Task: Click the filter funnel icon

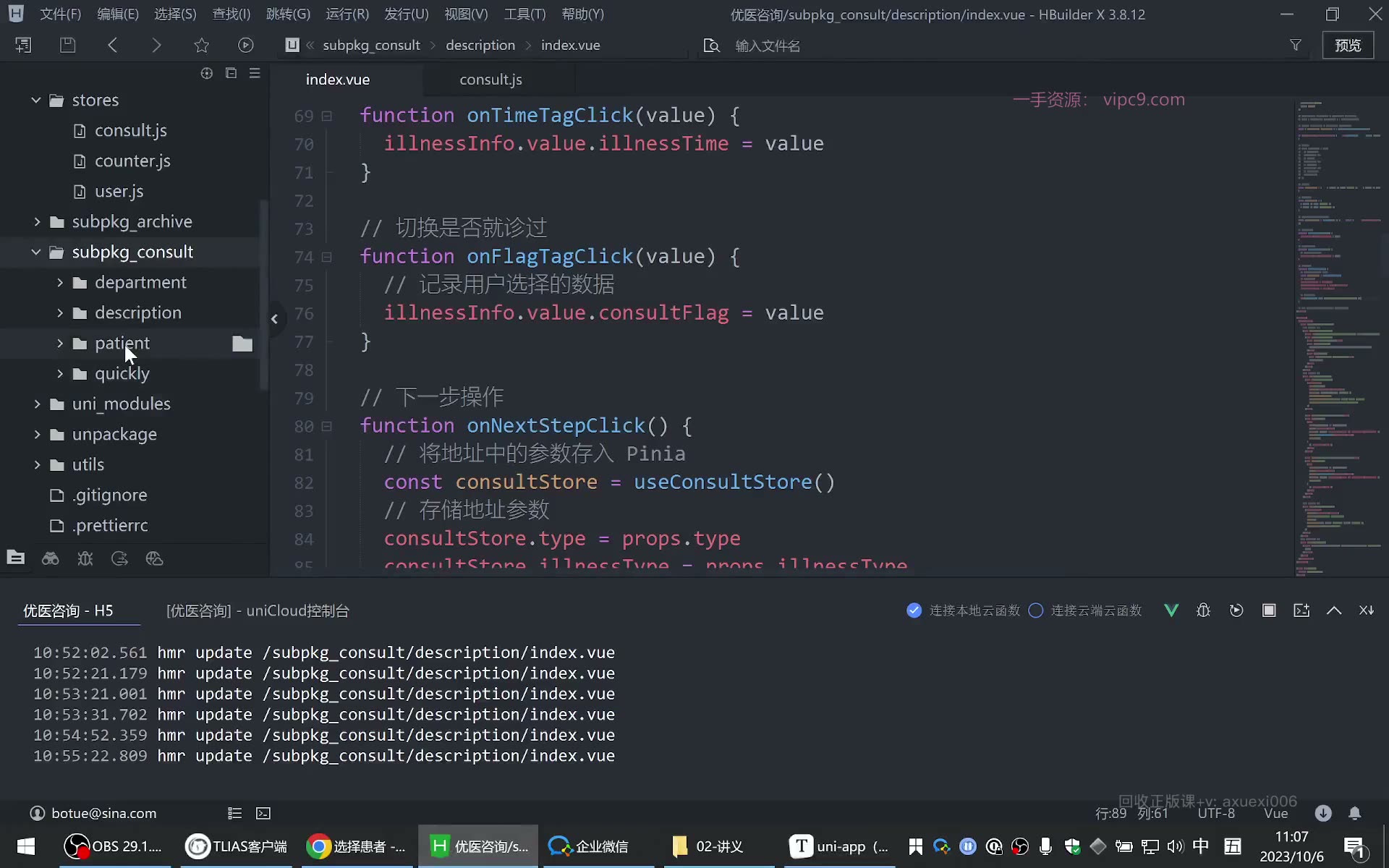Action: [1295, 45]
